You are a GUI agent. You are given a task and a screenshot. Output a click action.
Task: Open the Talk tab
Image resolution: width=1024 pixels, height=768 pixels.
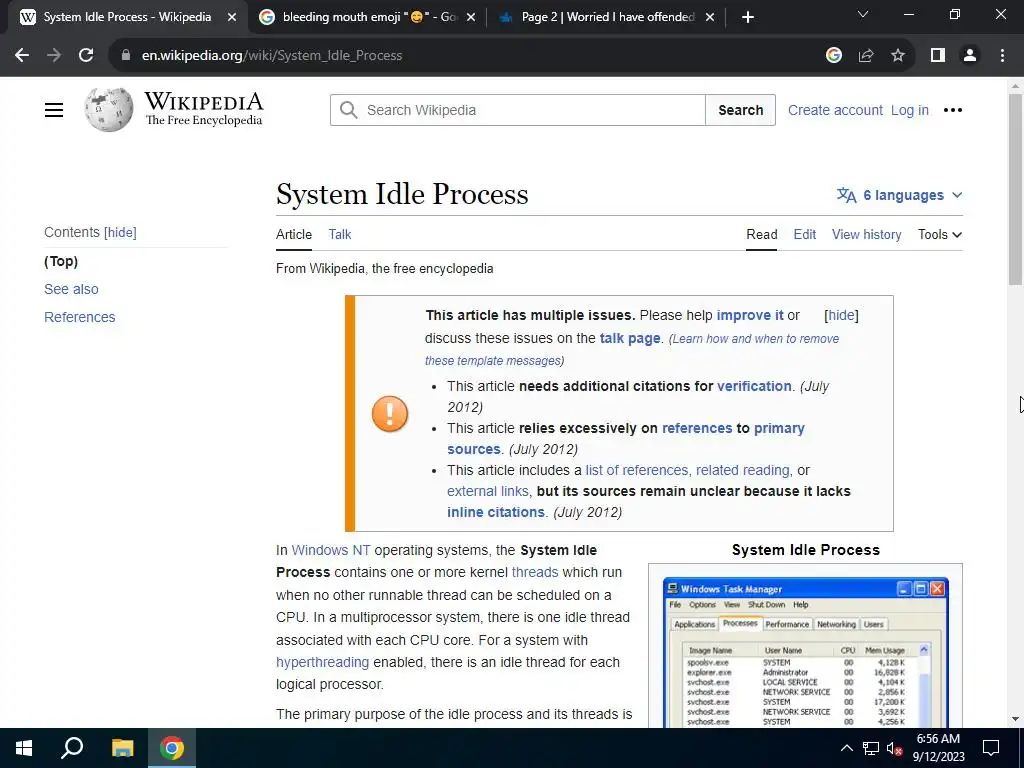340,234
